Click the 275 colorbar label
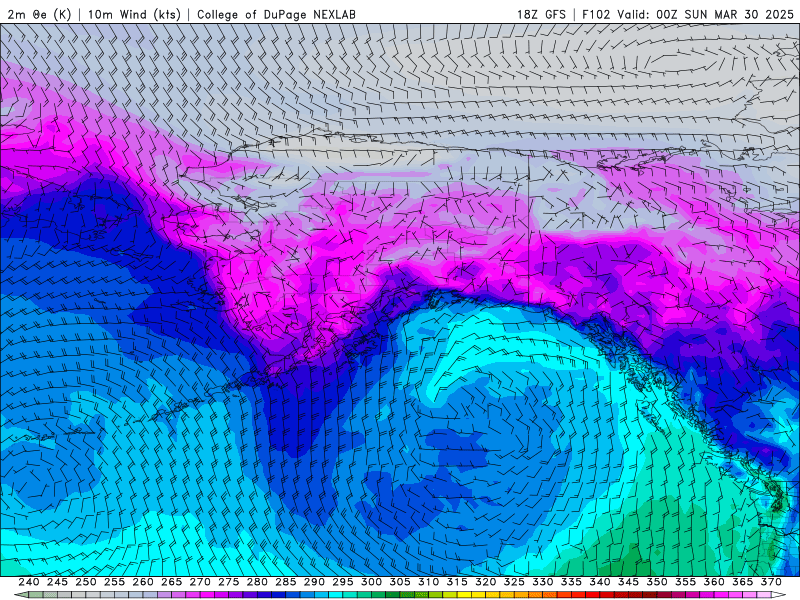 click(x=229, y=582)
